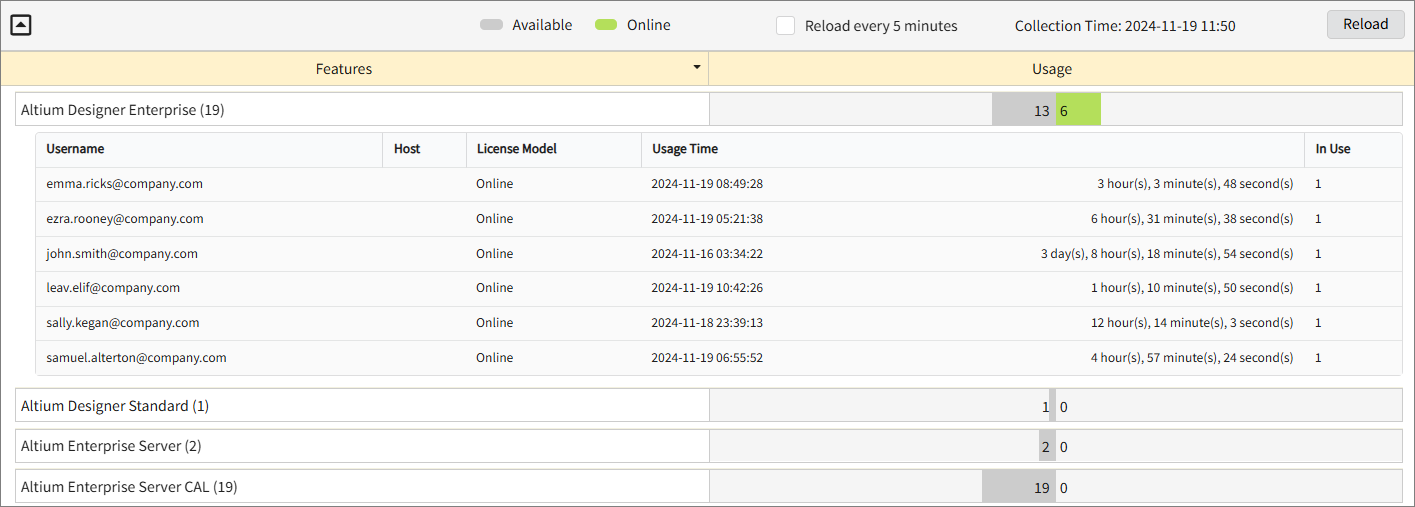Click duration 3 hour(s), 3 minute(s), 48 second(s)
The height and width of the screenshot is (507, 1415).
pos(1195,184)
